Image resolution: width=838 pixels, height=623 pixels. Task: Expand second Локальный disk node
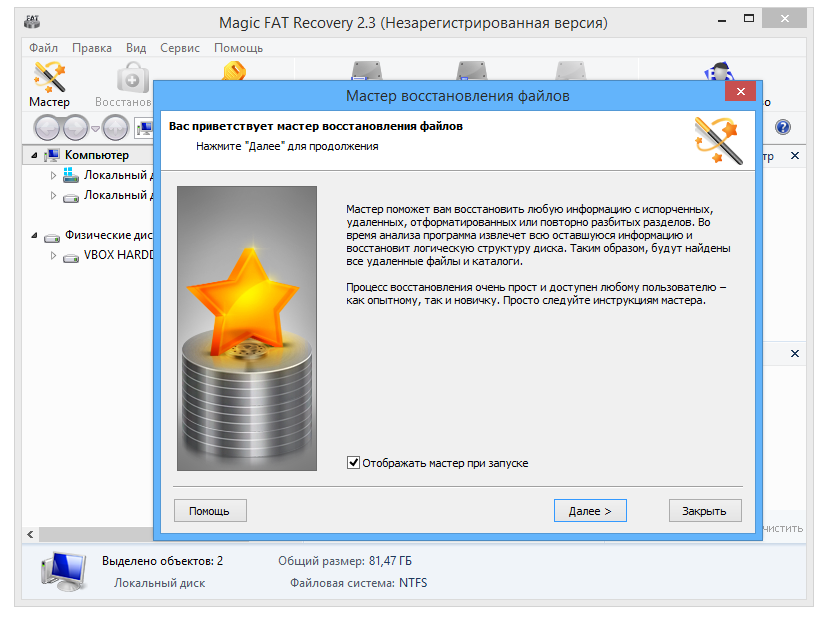(x=53, y=196)
